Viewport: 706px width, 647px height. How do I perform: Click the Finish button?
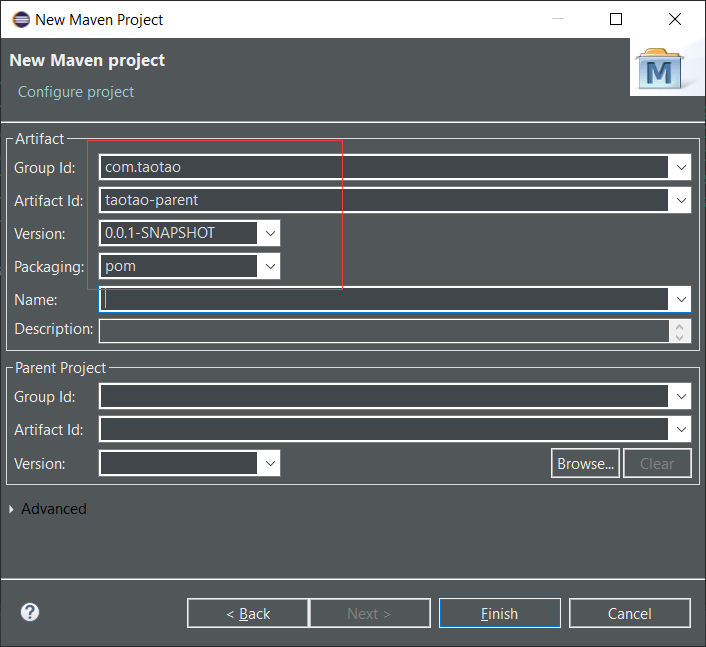(x=499, y=613)
